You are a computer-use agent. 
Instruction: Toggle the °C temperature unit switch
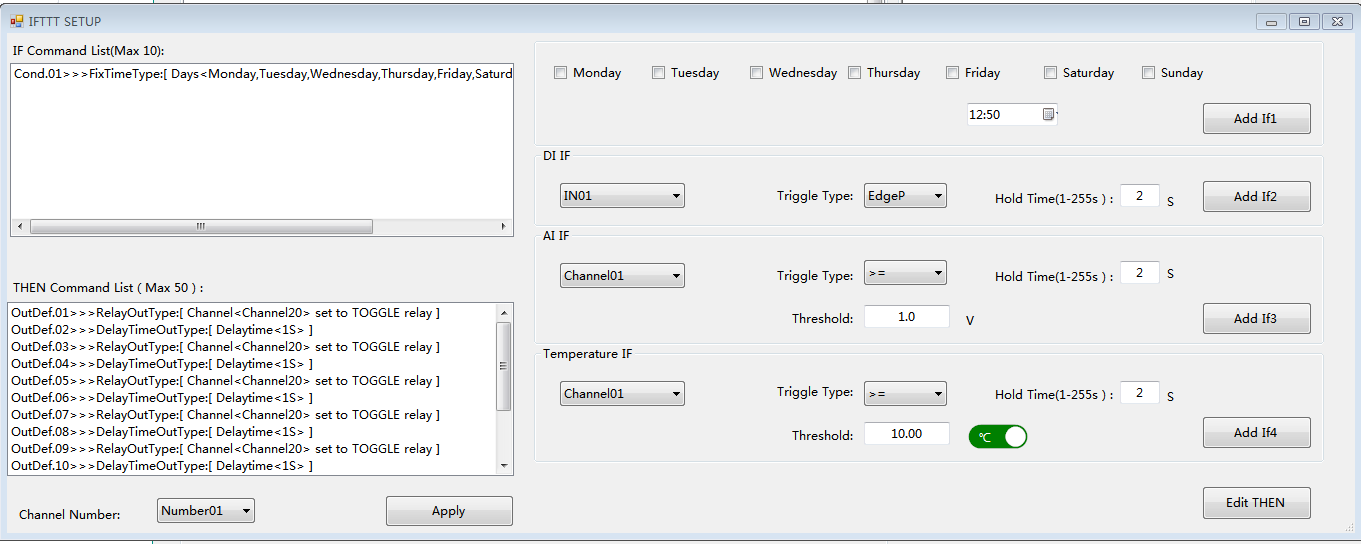[x=998, y=436]
